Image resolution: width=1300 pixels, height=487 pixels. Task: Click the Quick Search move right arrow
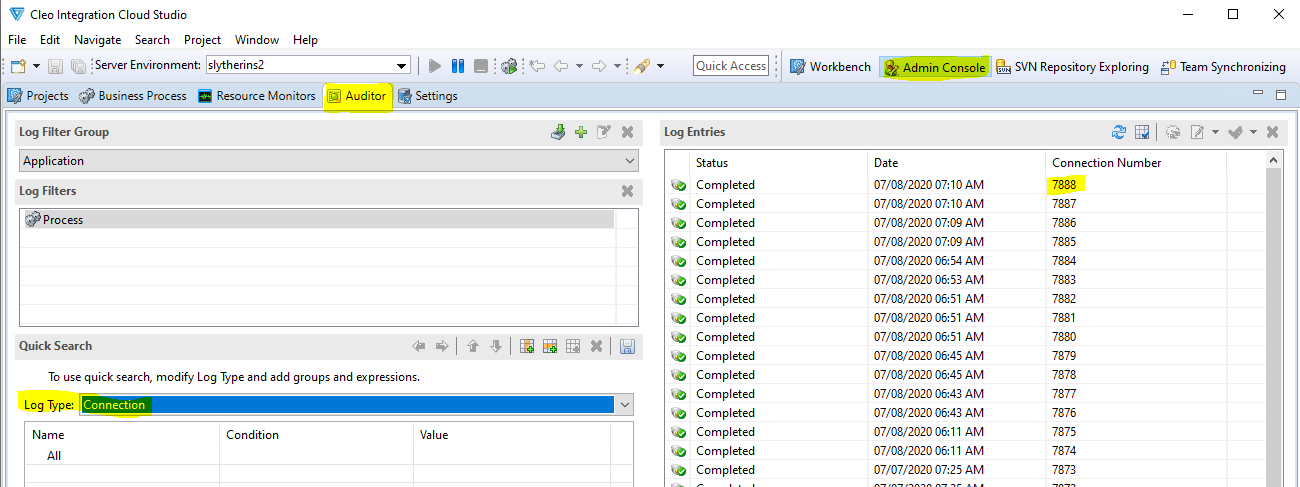(x=442, y=346)
